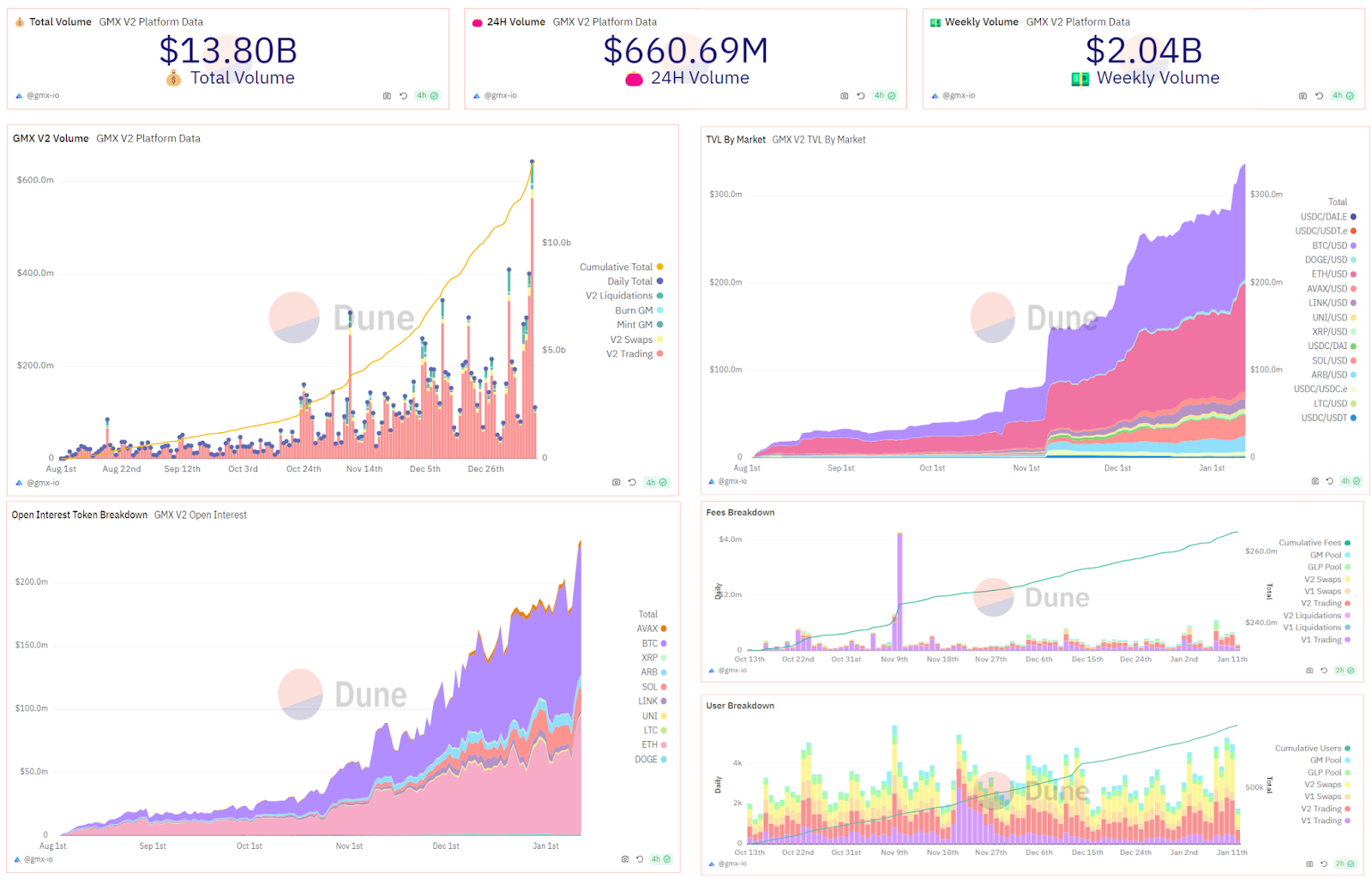The height and width of the screenshot is (885, 1372).
Task: Click camera icon in TVL By Market panel
Action: tap(1315, 481)
